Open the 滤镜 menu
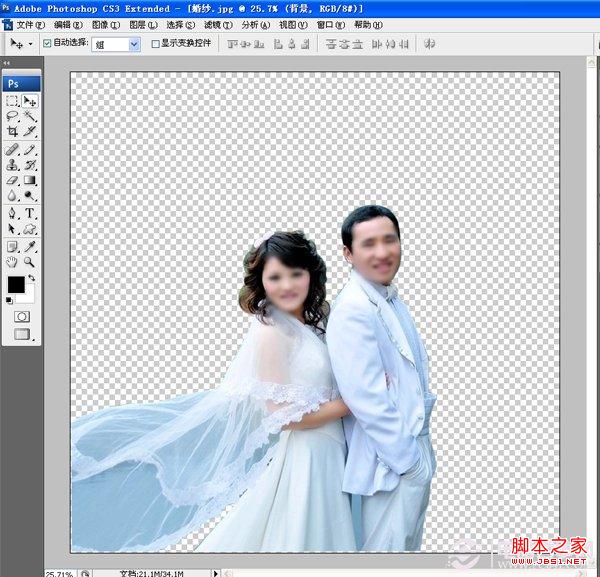Viewport: 600px width, 577px height. pos(218,24)
